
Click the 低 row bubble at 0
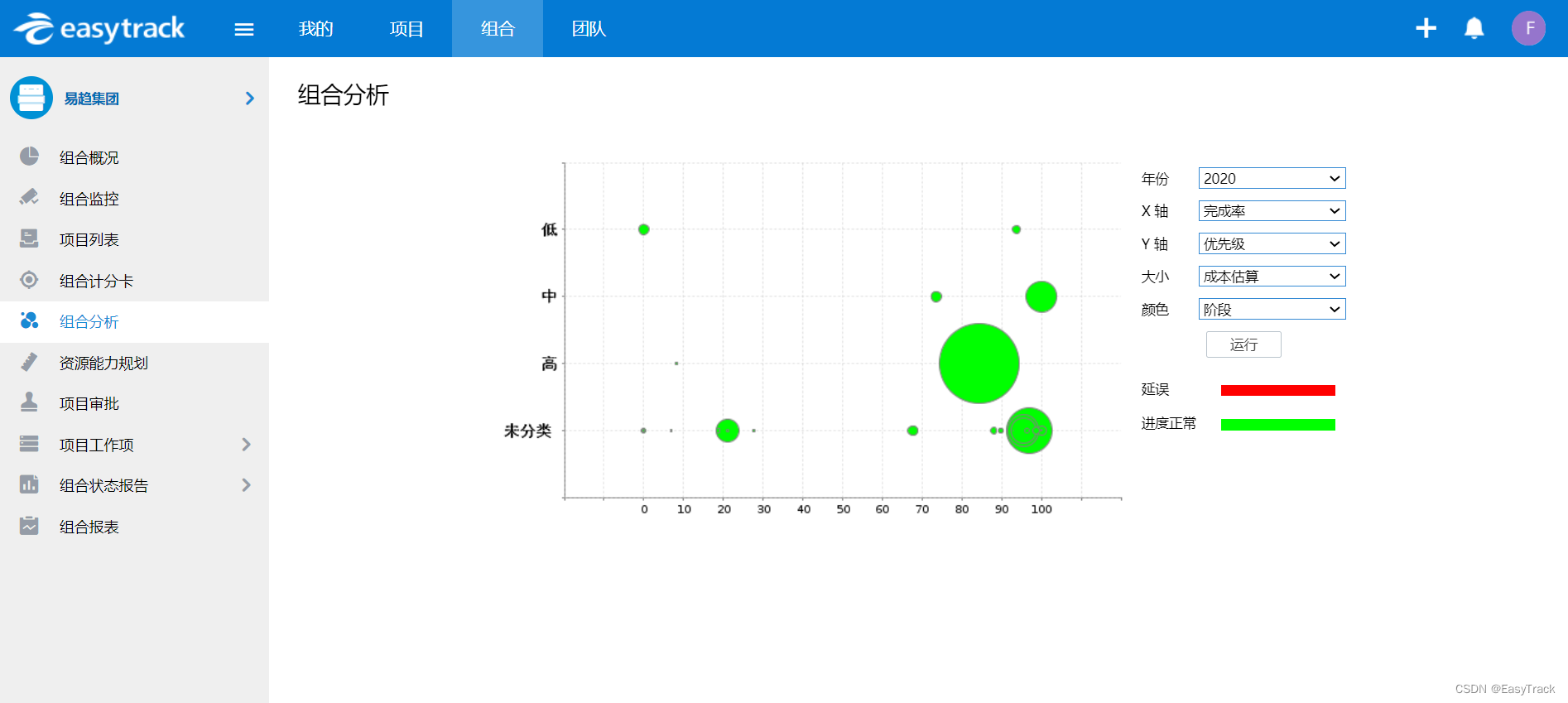tap(643, 229)
